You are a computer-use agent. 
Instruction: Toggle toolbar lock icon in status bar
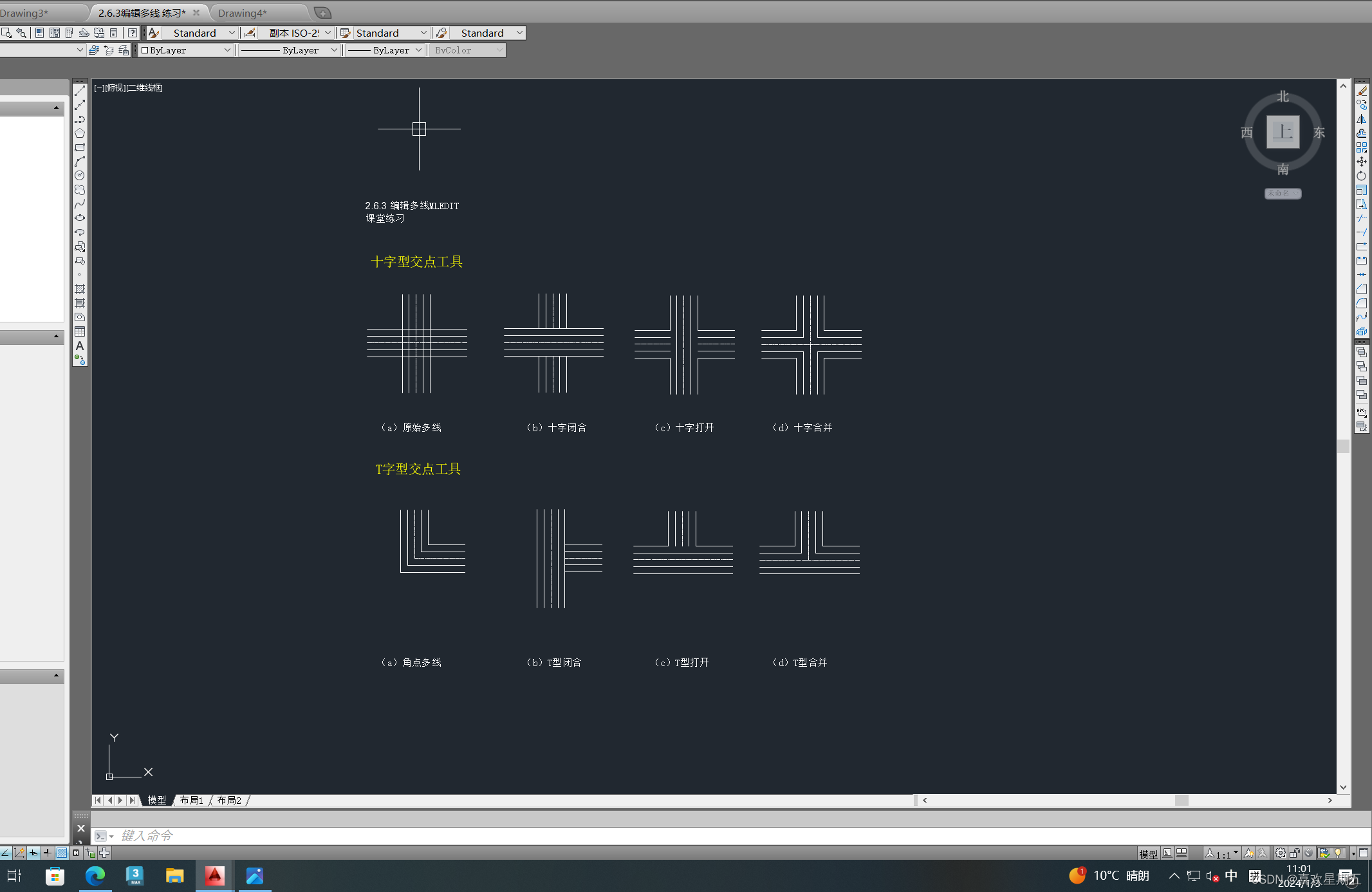pos(1295,853)
